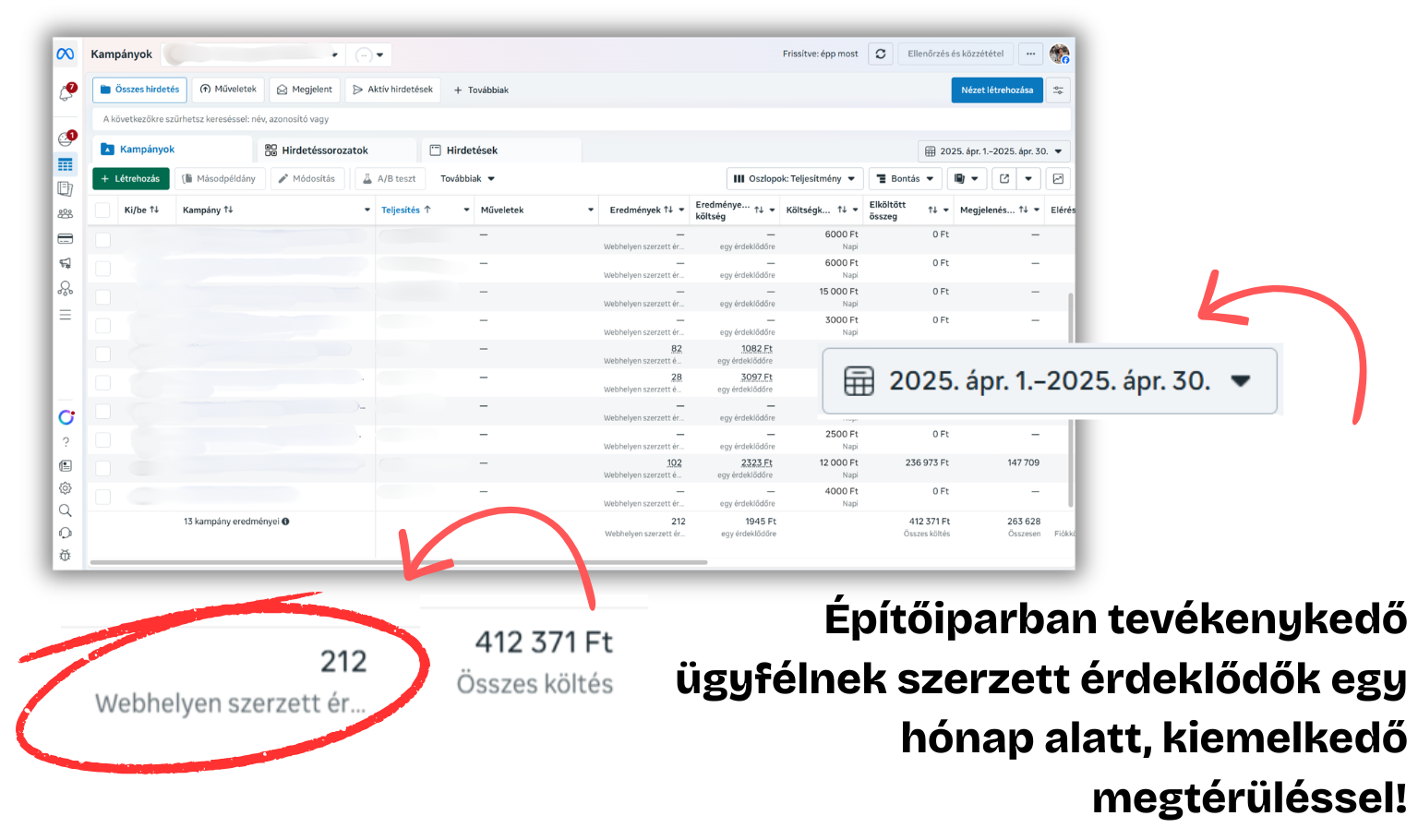
Task: Check the last campaign row checkbox
Action: click(x=103, y=497)
